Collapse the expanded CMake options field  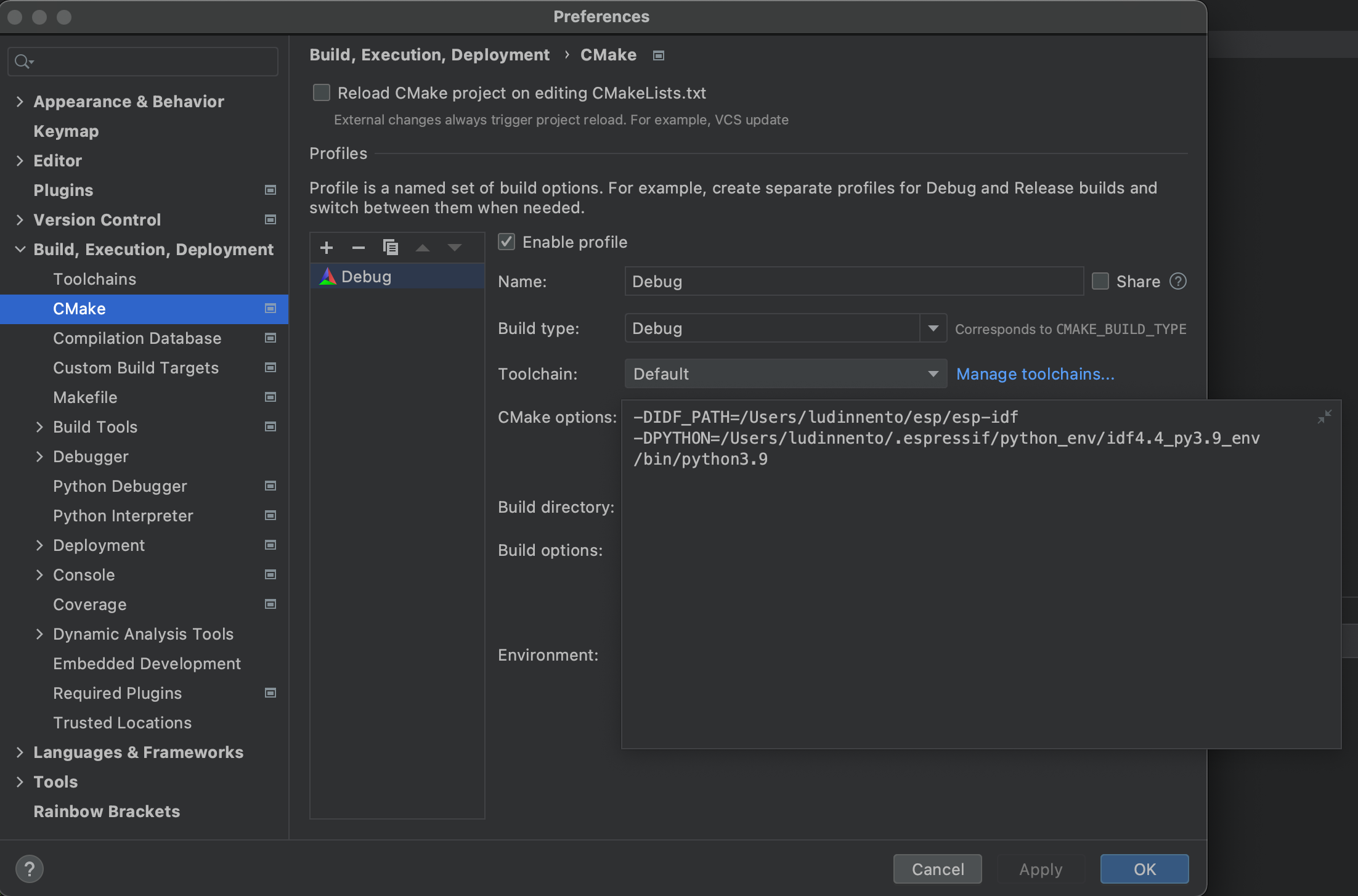pos(1324,417)
